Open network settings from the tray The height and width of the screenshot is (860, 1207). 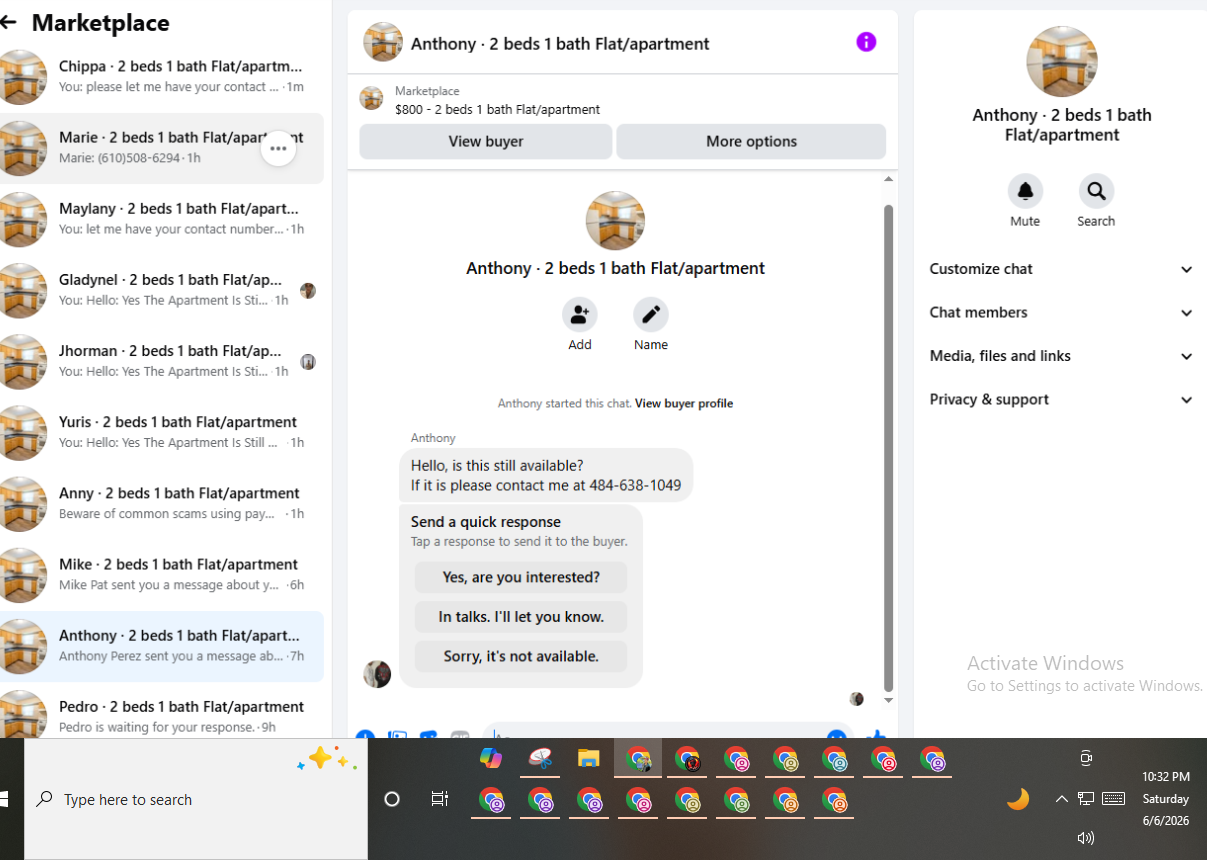tap(1086, 799)
